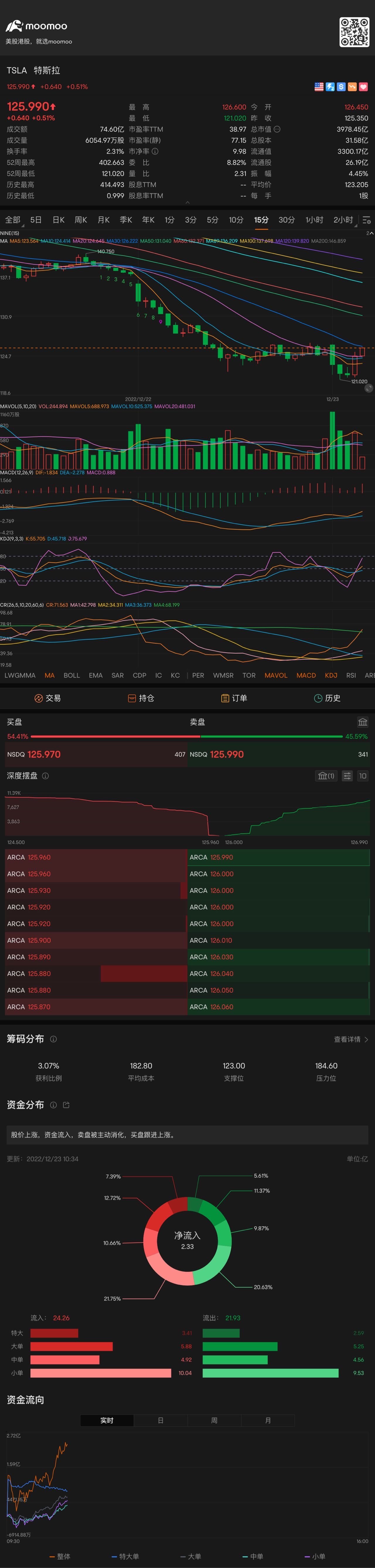This screenshot has width=375, height=1568.
Task: Toggle the KDJ indicator
Action: point(331,676)
